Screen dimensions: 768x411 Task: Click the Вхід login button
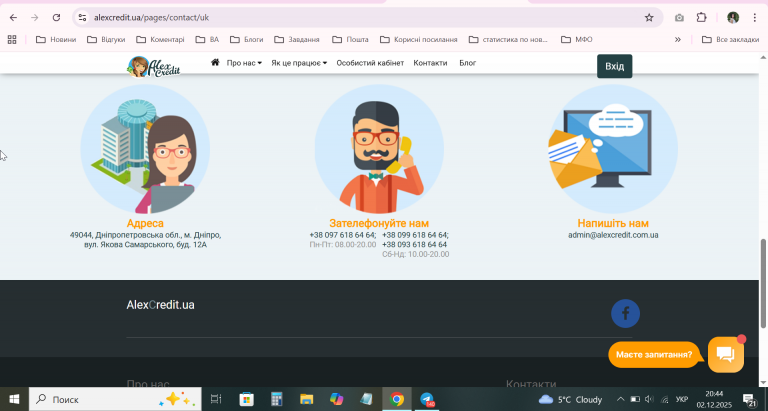(614, 66)
